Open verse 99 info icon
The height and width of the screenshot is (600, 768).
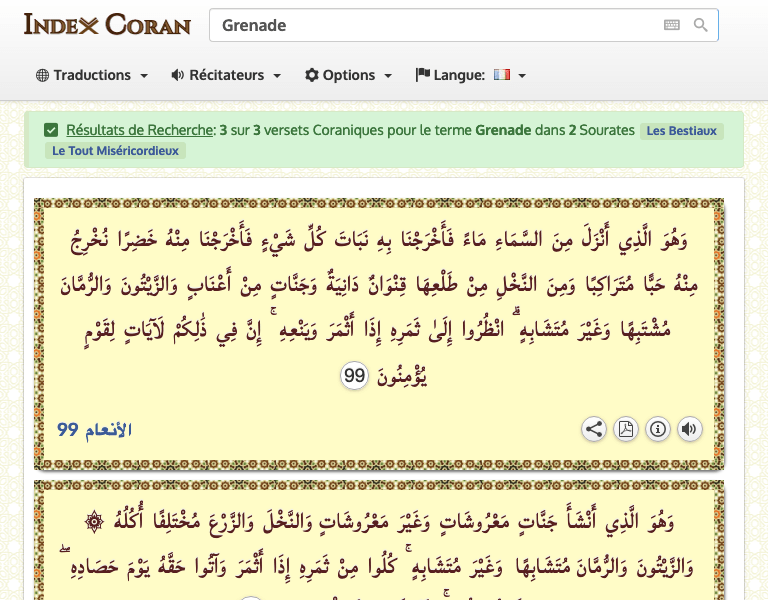point(657,430)
